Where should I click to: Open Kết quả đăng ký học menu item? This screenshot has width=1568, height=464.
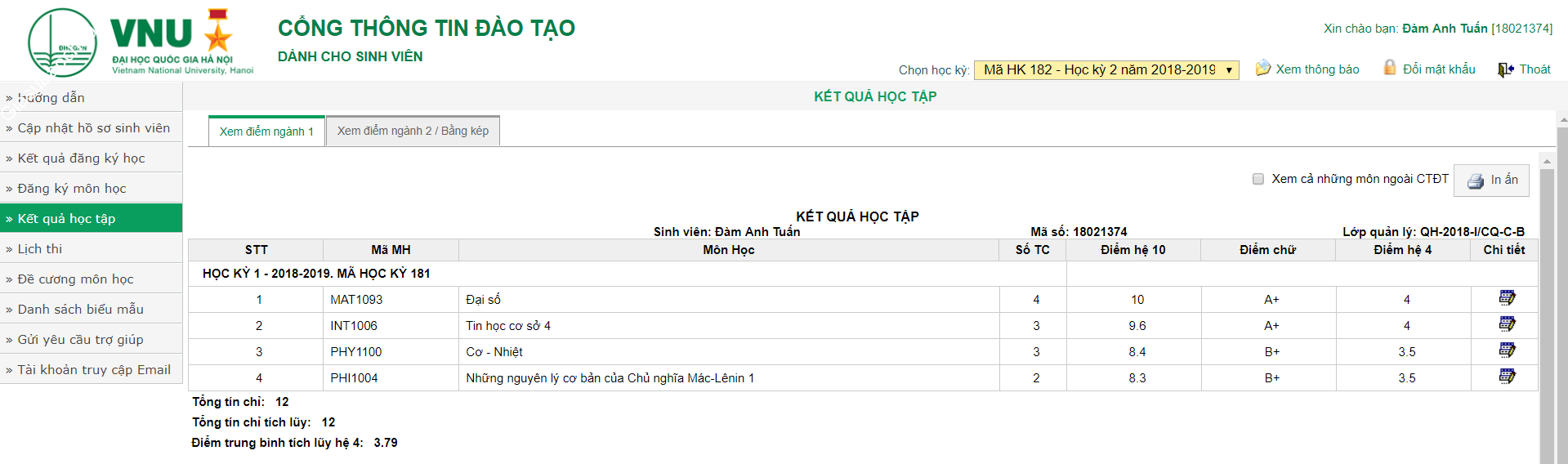[81, 158]
